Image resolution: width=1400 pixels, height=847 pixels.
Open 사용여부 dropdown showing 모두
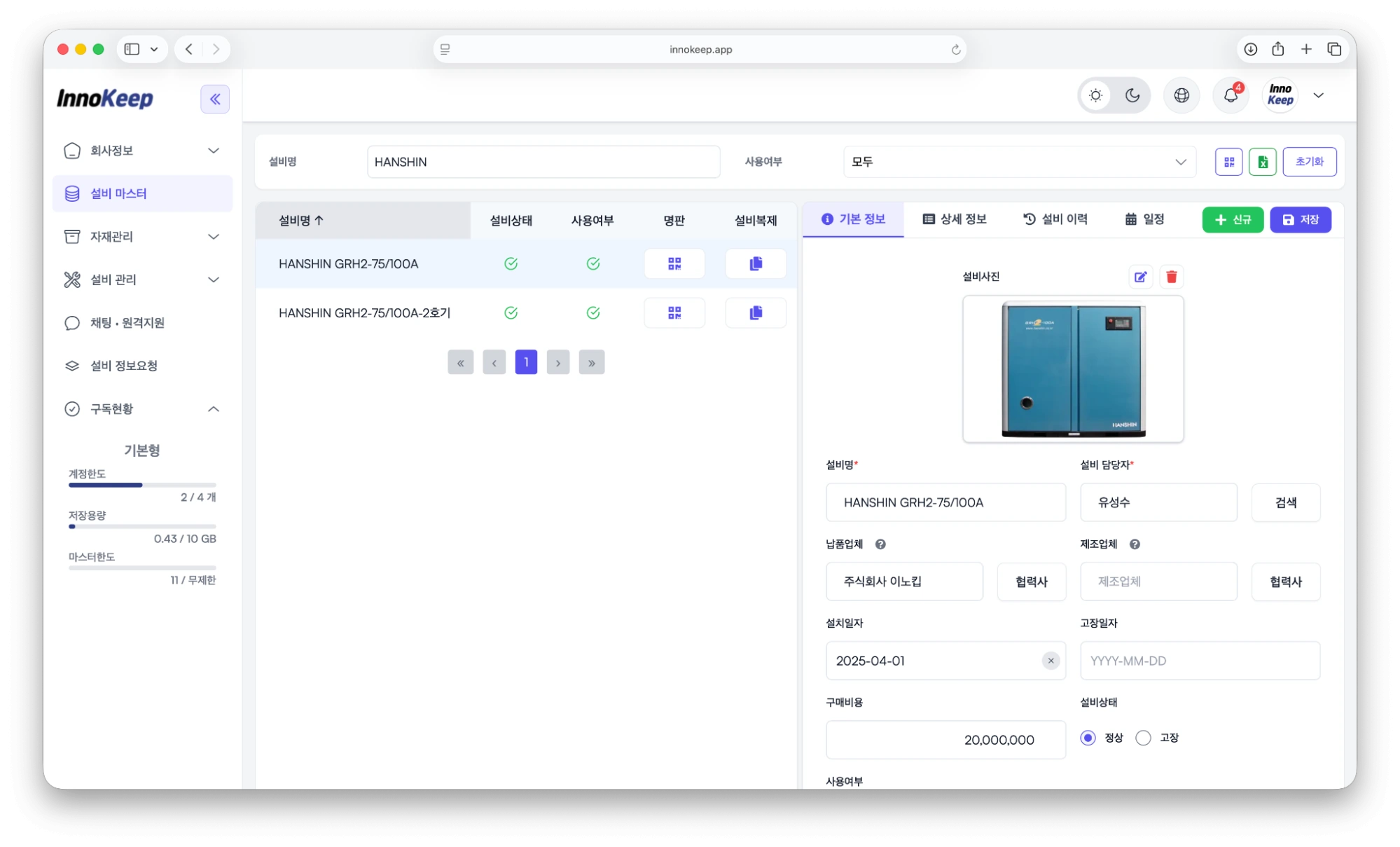pyautogui.click(x=1020, y=162)
